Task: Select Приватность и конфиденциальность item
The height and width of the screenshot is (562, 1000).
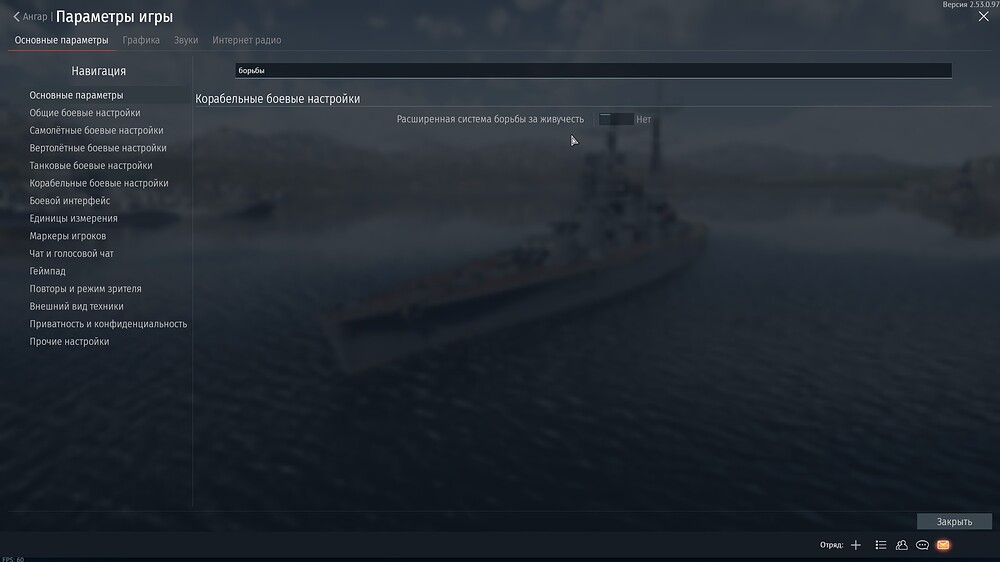Action: coord(108,324)
